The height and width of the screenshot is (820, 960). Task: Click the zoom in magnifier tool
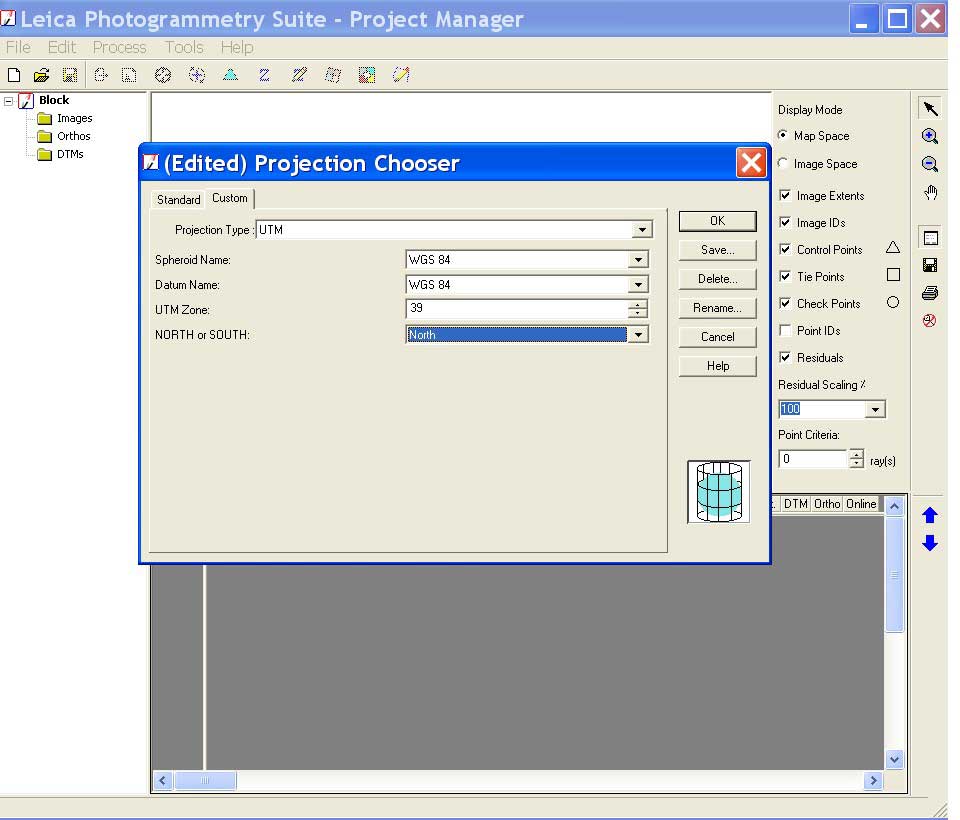[x=930, y=137]
